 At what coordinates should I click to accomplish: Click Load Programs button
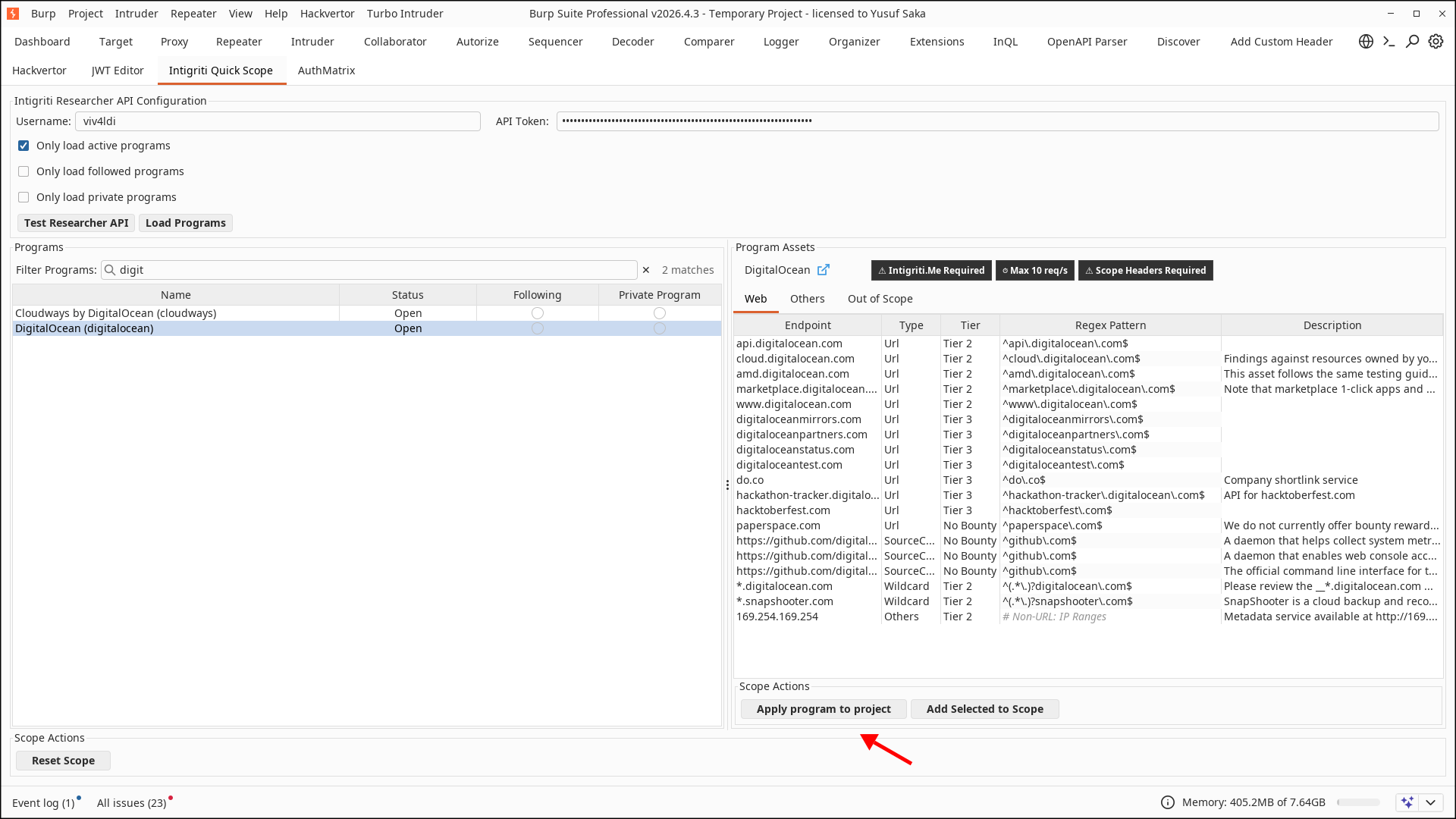[x=186, y=223]
